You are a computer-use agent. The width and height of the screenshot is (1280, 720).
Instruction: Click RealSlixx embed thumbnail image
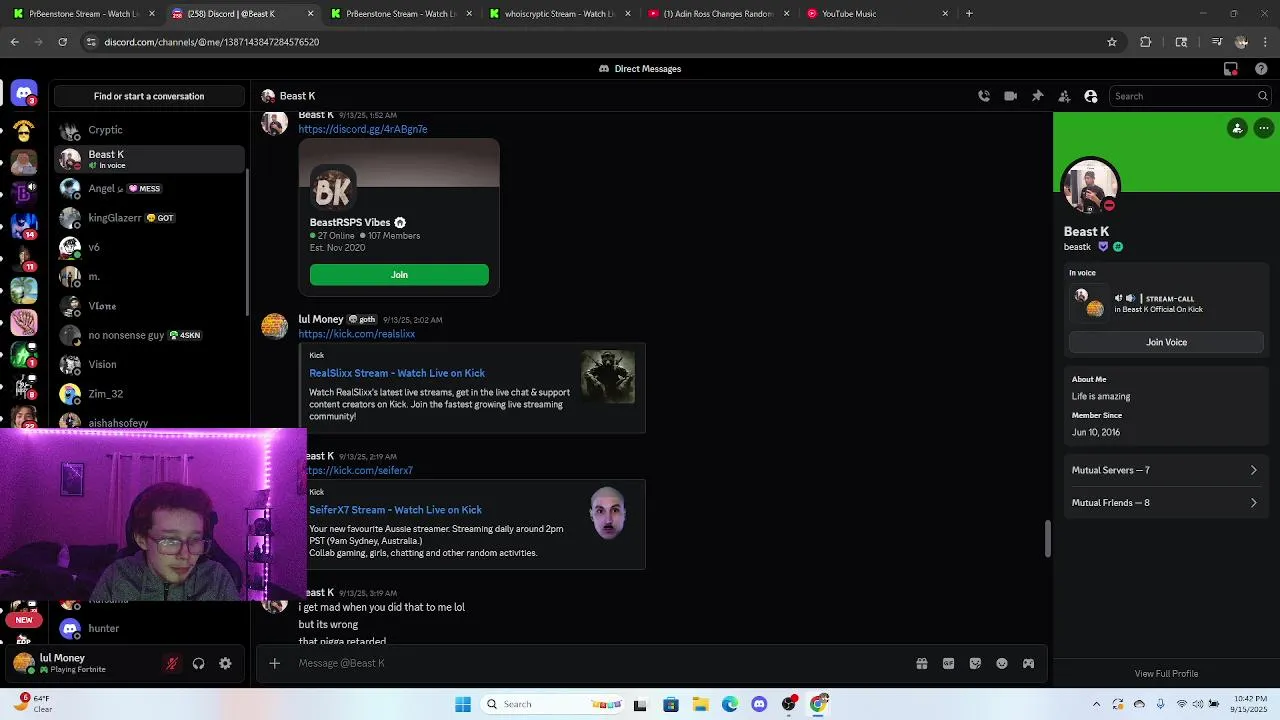(x=608, y=377)
